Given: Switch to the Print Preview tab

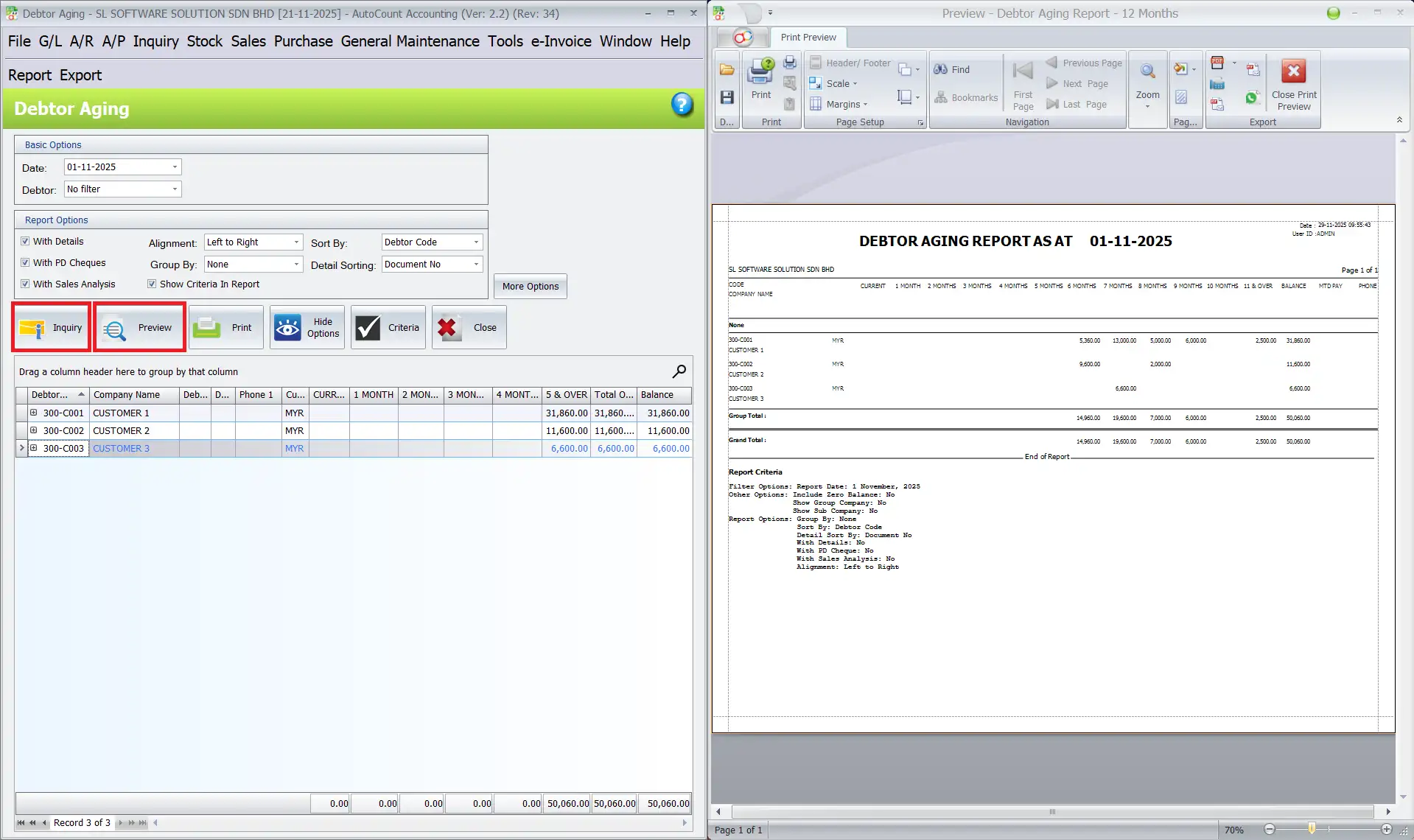Looking at the screenshot, I should tap(808, 37).
